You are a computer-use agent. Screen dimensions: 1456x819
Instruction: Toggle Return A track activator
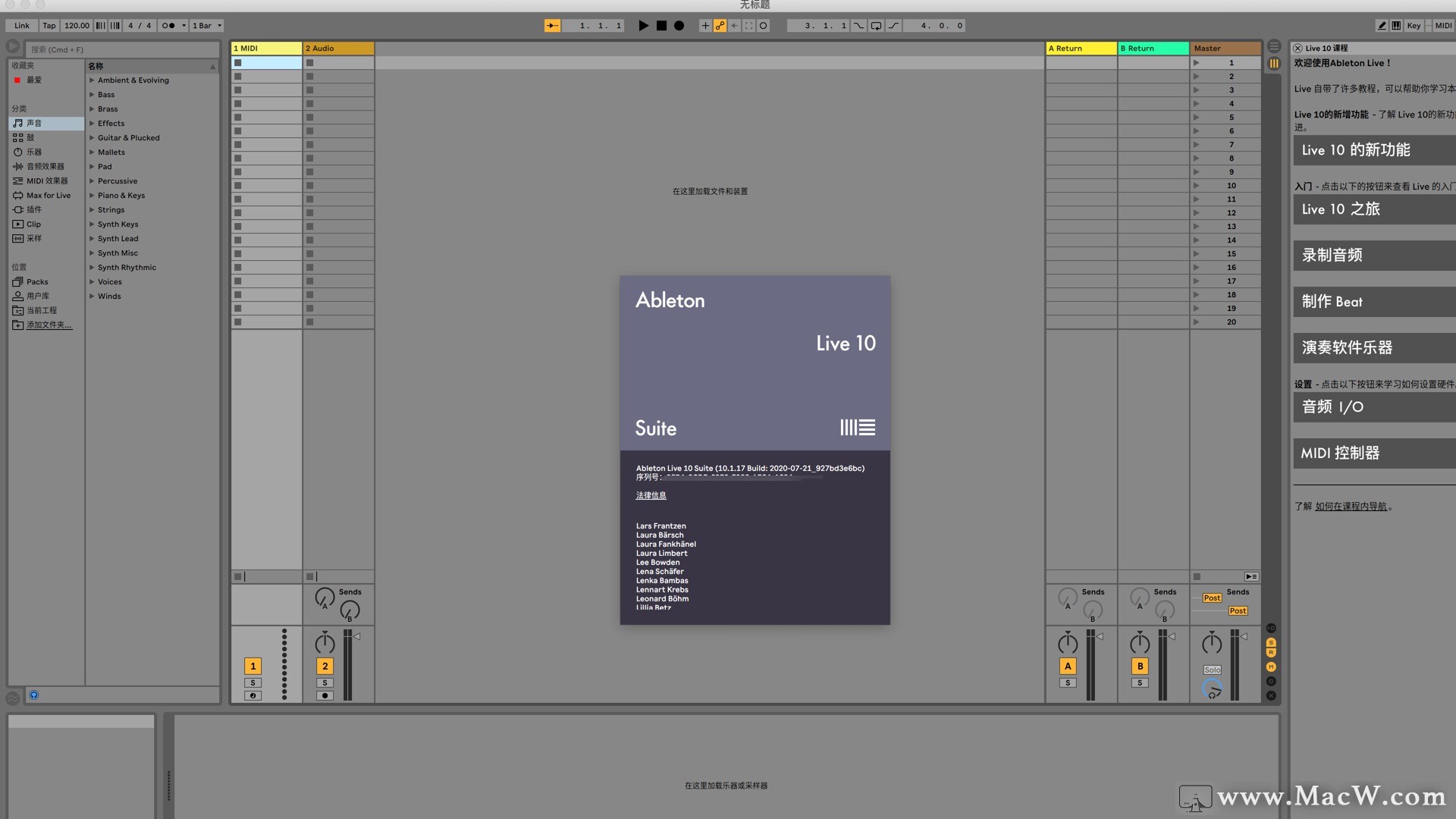click(x=1068, y=666)
